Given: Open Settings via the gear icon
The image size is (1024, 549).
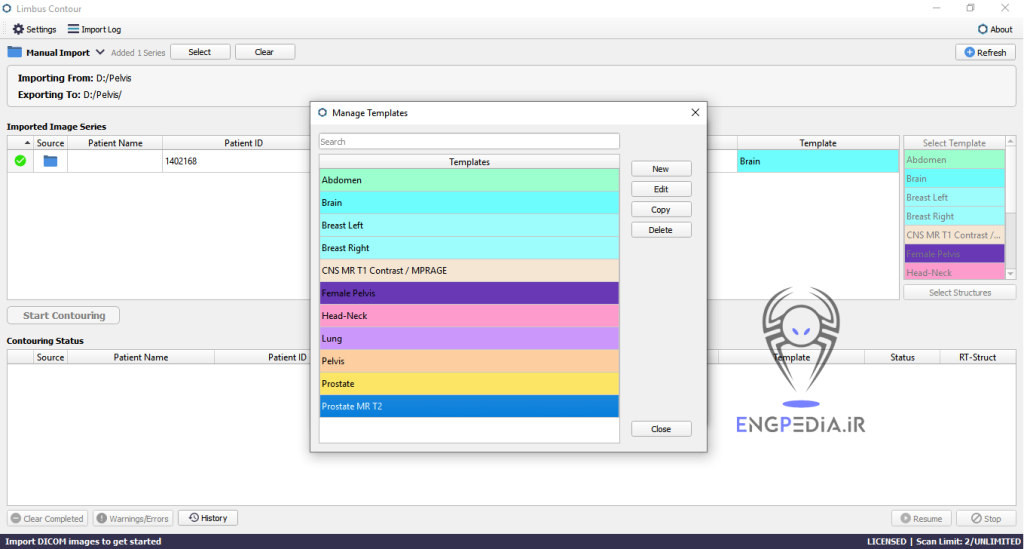Looking at the screenshot, I should coord(18,29).
